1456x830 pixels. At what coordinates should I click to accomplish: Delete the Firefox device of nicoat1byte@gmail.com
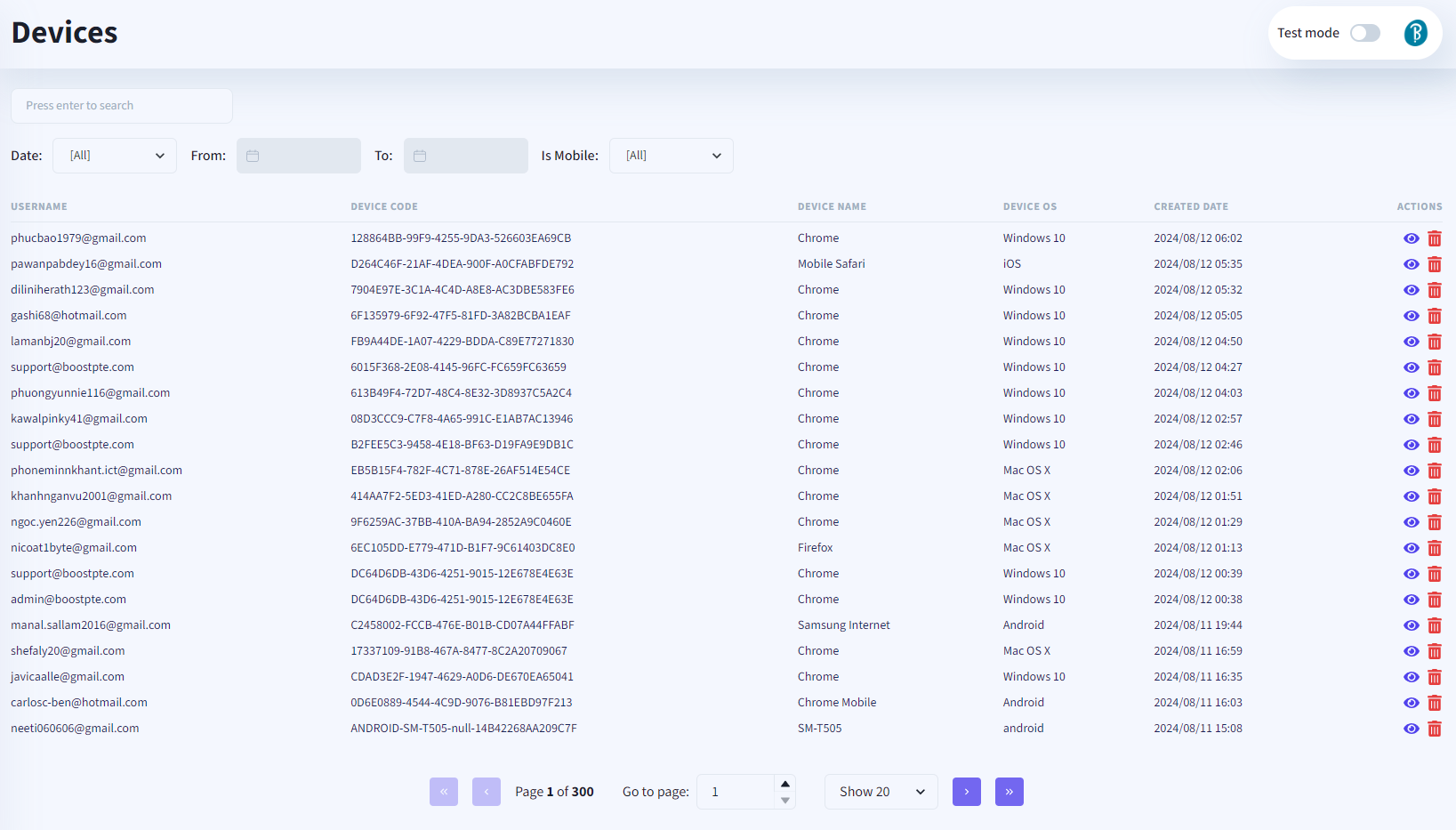(x=1434, y=548)
